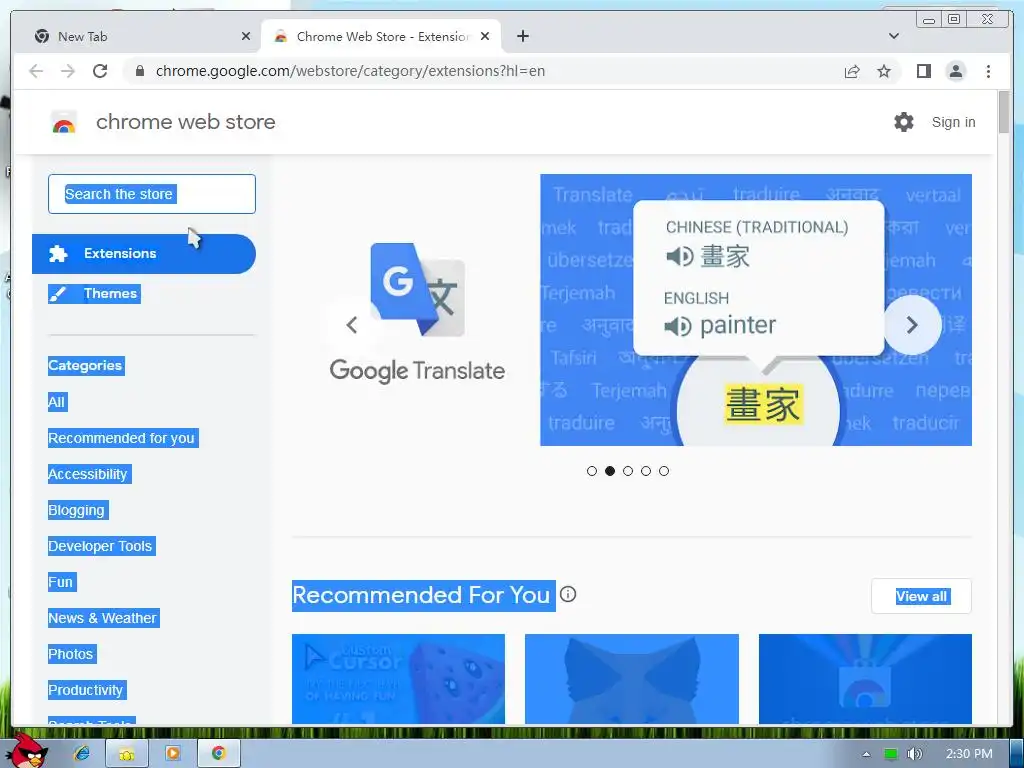Screen dimensions: 1024x768
Task: Open the Productivity category
Action: 87,689
